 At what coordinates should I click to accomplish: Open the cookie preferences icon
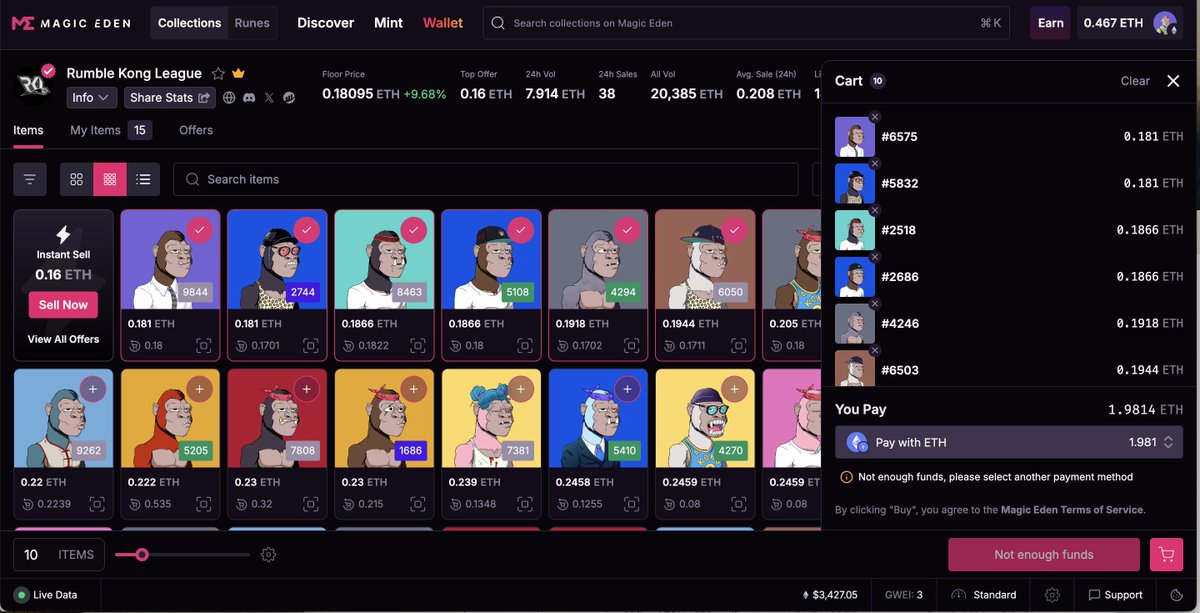point(1176,595)
